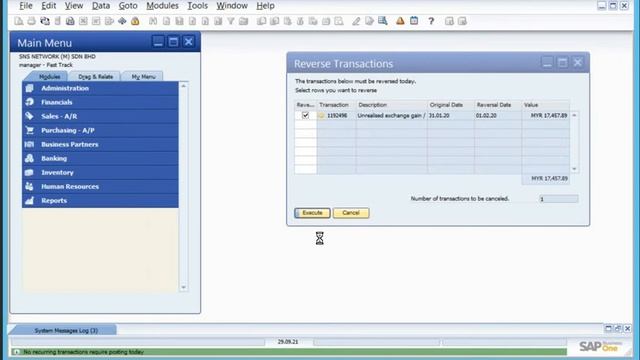Expand the Administration module
This screenshot has height=360, width=640.
pyautogui.click(x=100, y=88)
